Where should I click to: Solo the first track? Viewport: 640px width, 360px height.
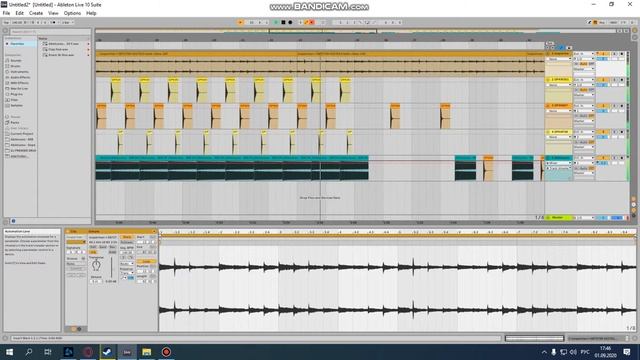pyautogui.click(x=615, y=54)
